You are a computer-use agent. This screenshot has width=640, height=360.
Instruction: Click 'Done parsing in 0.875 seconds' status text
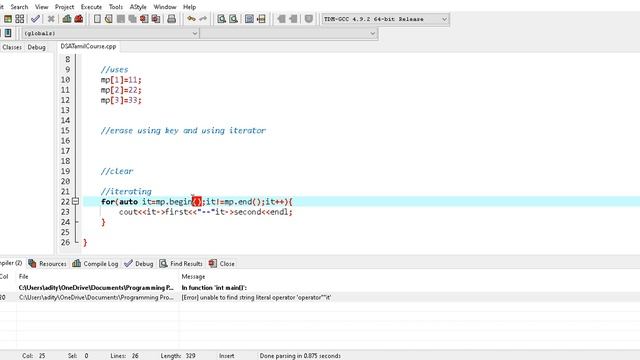point(300,356)
